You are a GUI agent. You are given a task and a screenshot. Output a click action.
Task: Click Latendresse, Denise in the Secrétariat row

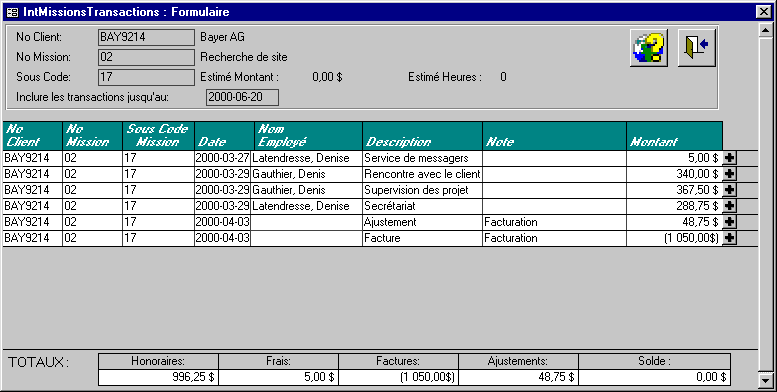point(306,206)
